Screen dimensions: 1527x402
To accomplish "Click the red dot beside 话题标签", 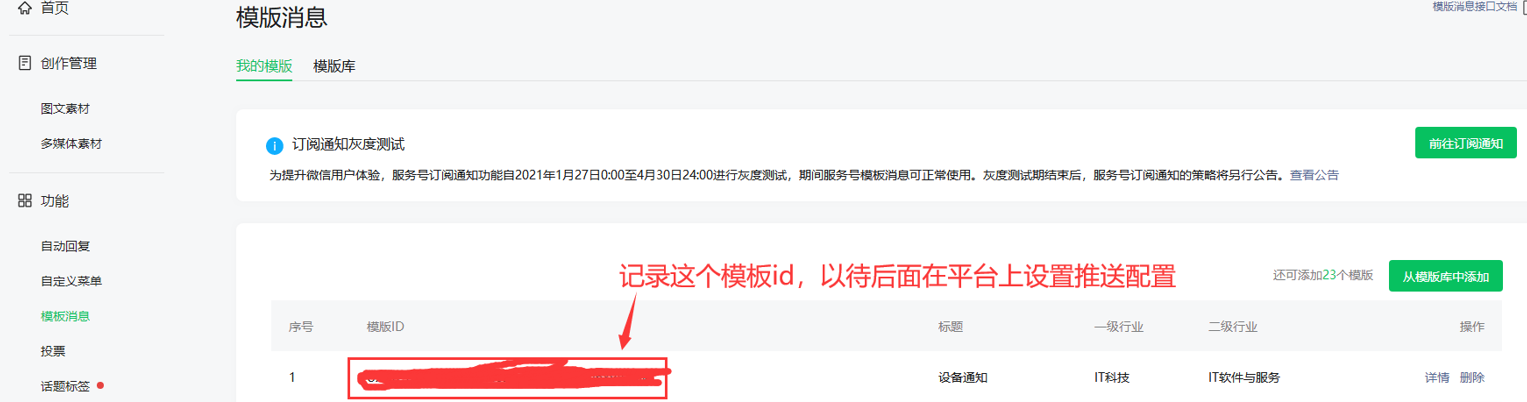I will pos(100,385).
